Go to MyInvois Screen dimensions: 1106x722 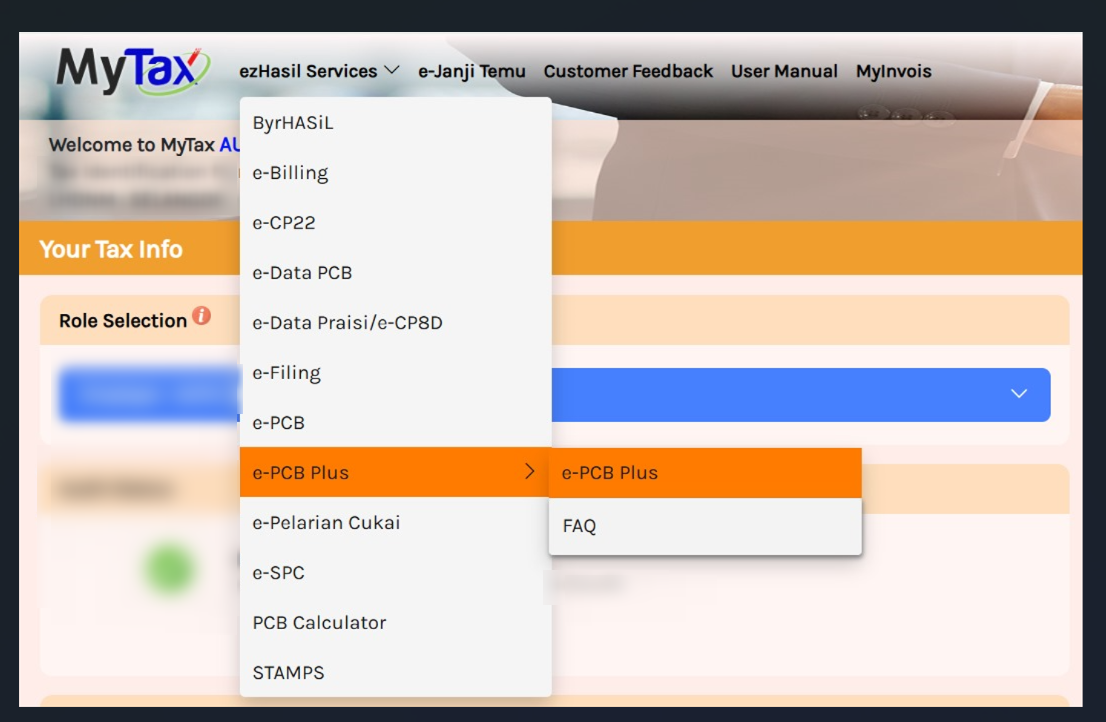[x=894, y=71]
